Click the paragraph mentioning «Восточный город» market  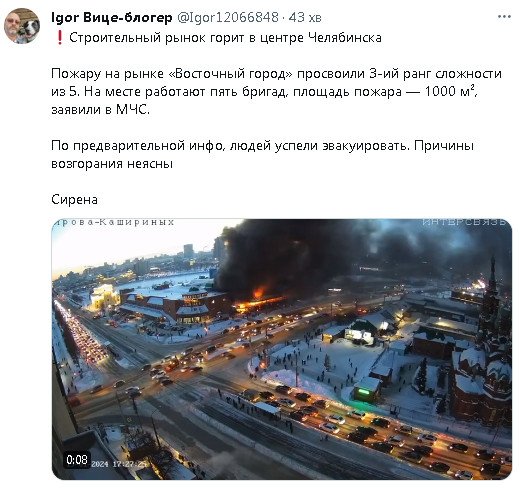[276, 91]
